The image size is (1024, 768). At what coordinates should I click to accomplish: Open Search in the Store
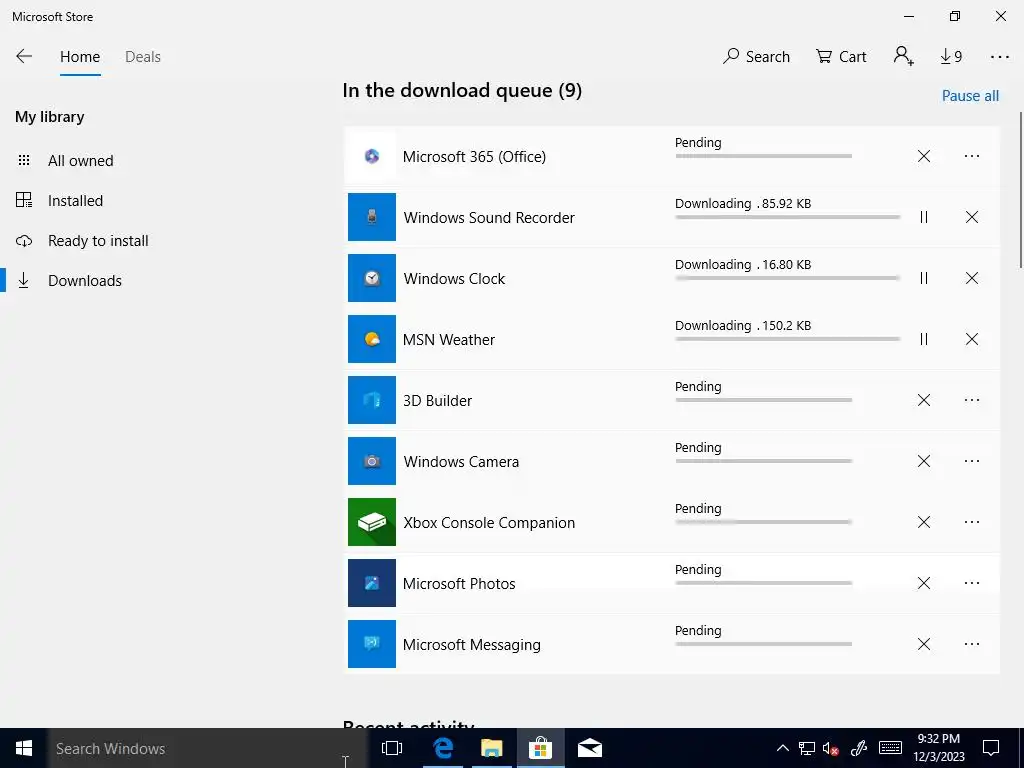click(x=756, y=57)
